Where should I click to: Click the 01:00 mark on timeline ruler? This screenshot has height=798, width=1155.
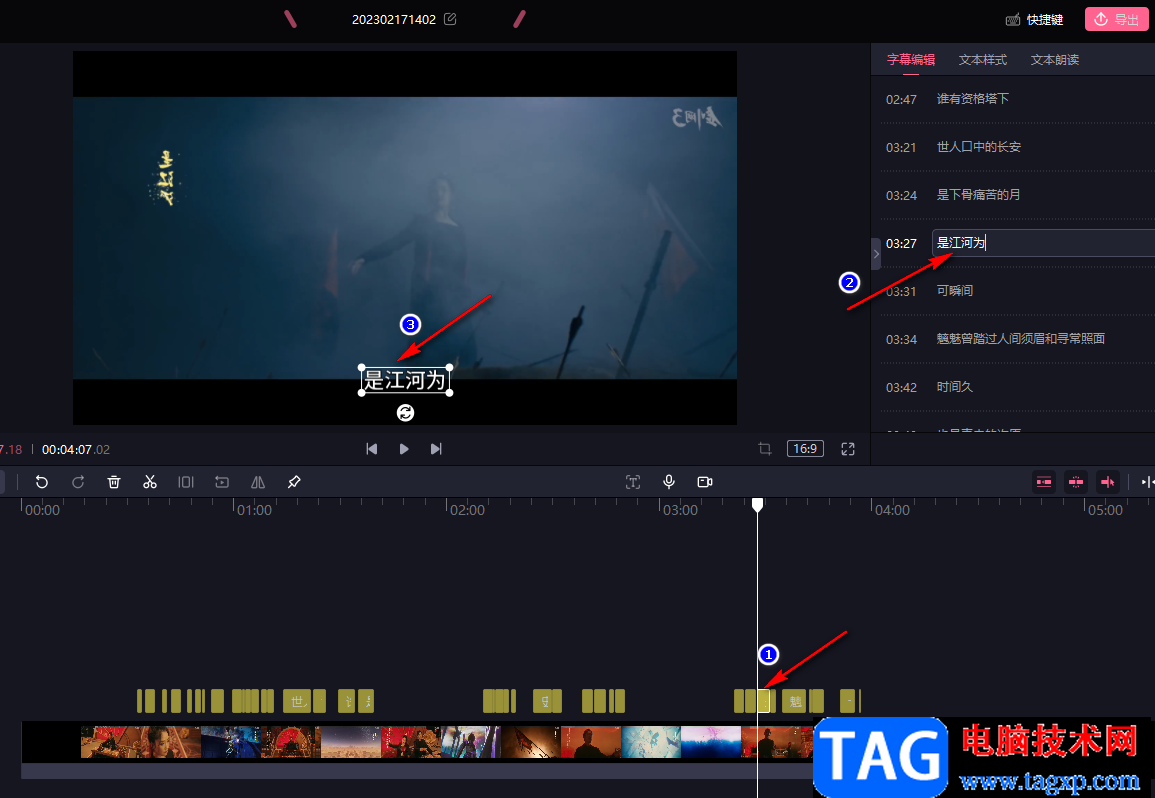pos(254,510)
